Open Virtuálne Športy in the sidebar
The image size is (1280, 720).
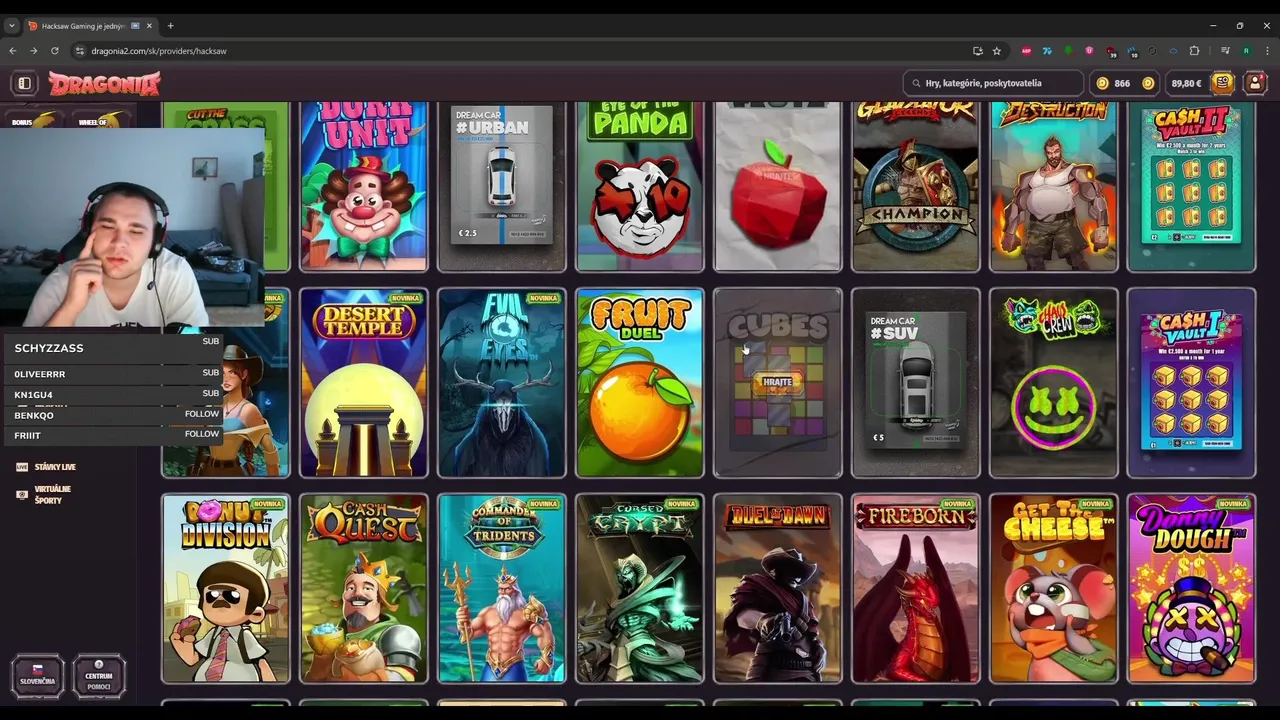[44, 495]
